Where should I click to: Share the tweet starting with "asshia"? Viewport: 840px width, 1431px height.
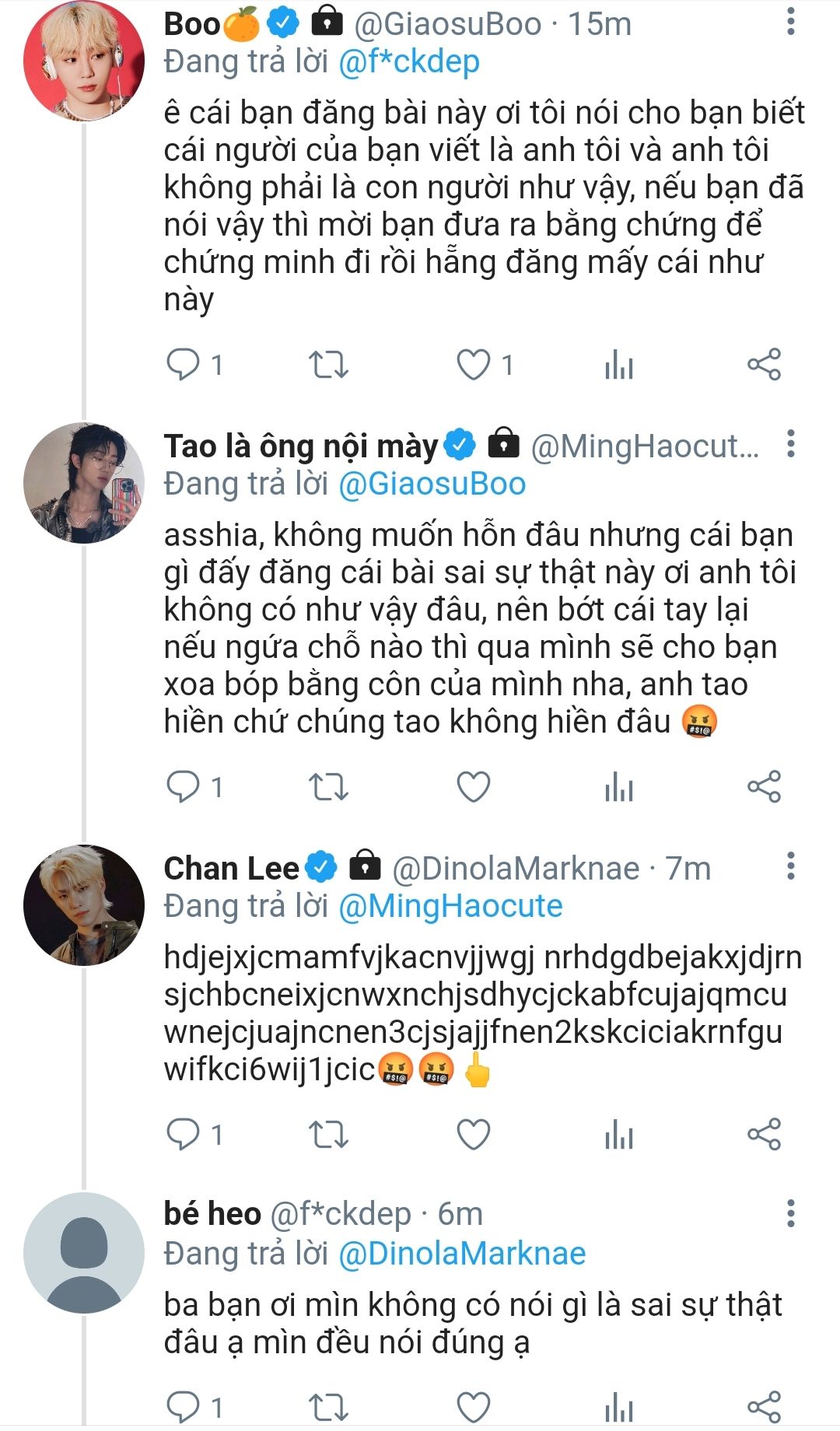pos(764,787)
